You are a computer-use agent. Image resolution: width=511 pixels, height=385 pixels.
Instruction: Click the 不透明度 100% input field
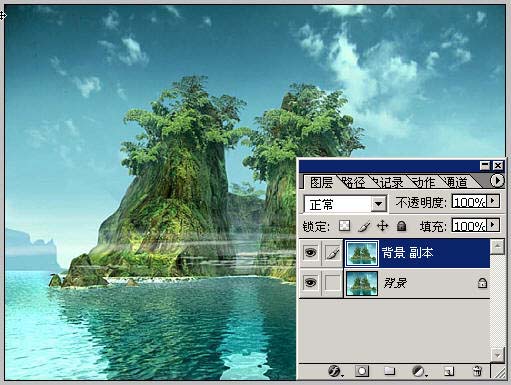click(x=469, y=201)
